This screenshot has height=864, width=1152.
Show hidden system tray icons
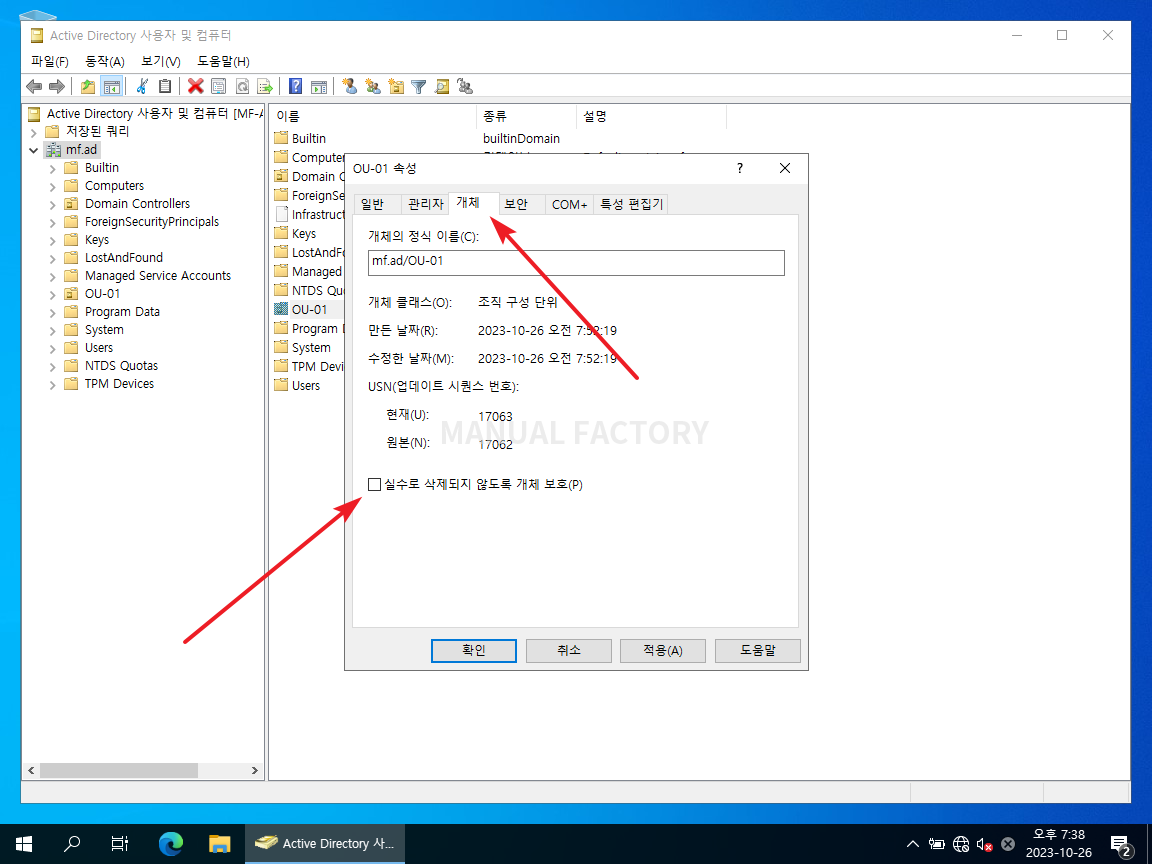(912, 844)
